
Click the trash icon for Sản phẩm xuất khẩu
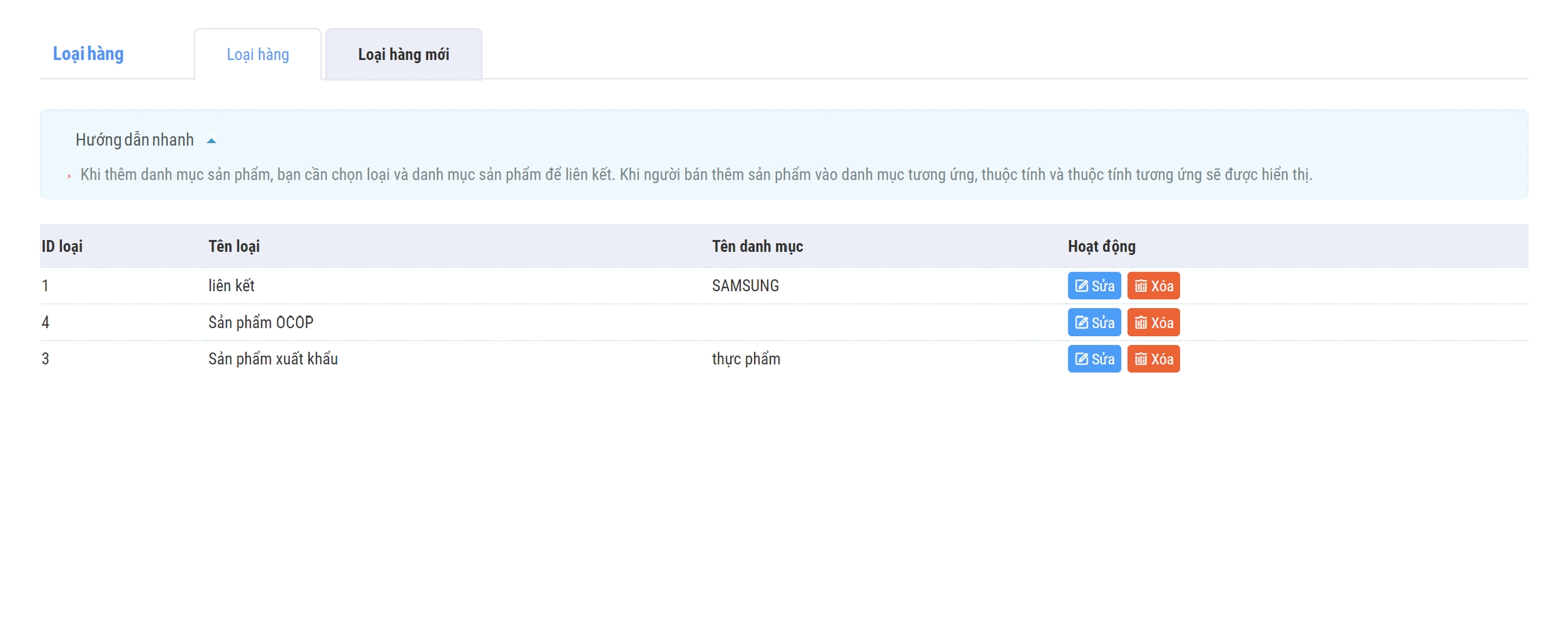coord(1141,359)
